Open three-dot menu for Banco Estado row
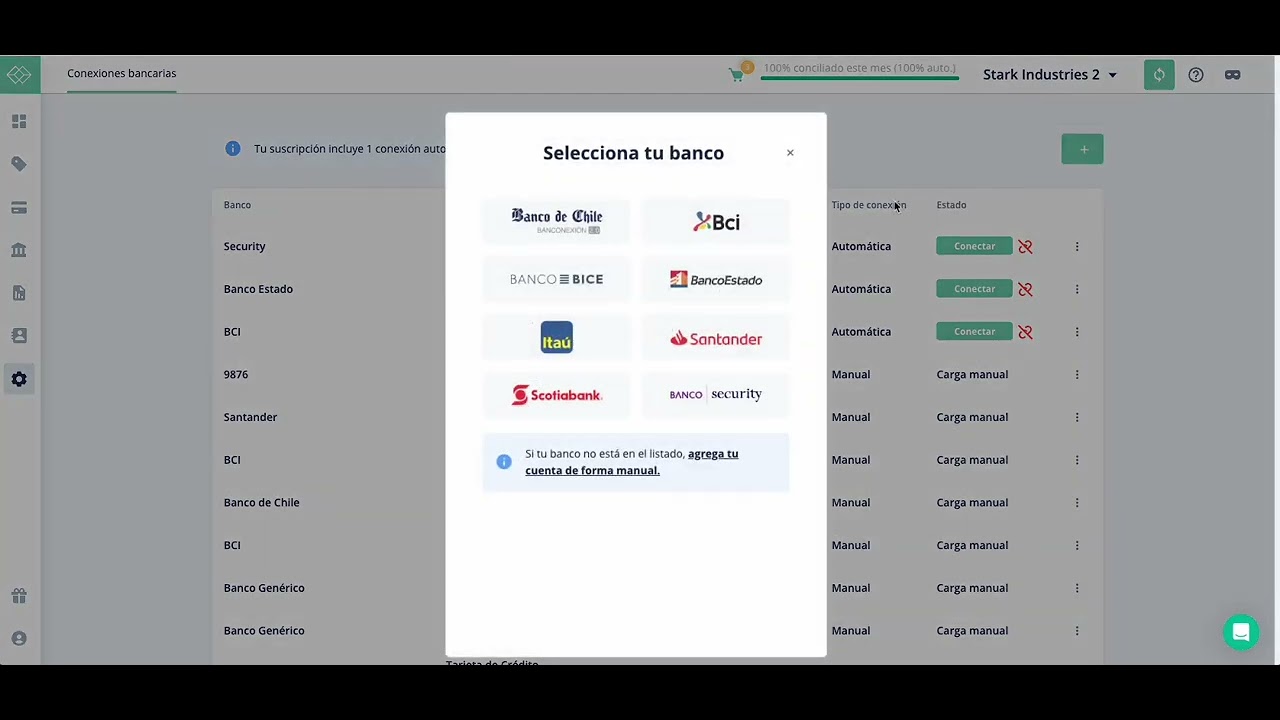The image size is (1280, 720). (x=1077, y=289)
